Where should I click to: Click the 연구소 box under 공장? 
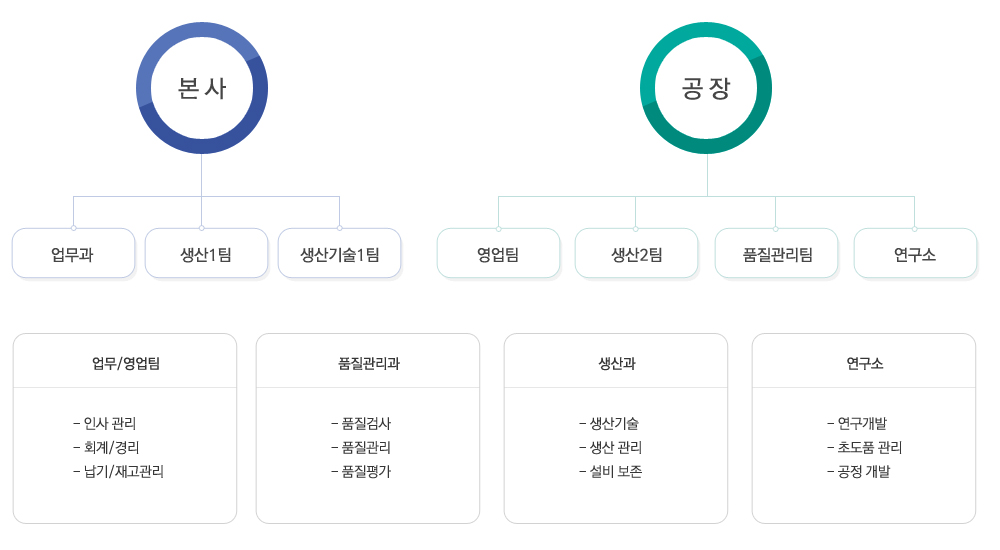(915, 254)
